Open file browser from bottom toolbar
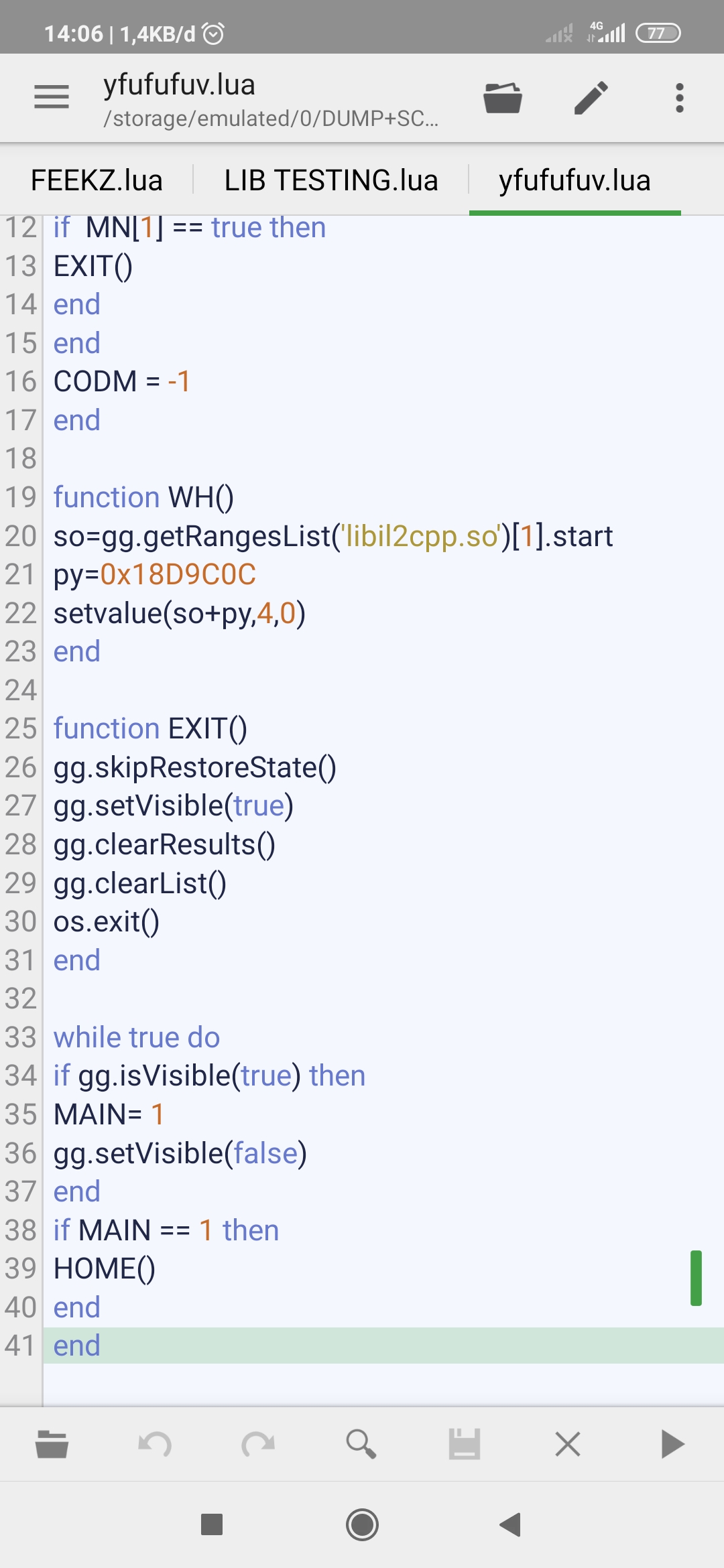Viewport: 724px width, 1568px height. (x=52, y=1444)
